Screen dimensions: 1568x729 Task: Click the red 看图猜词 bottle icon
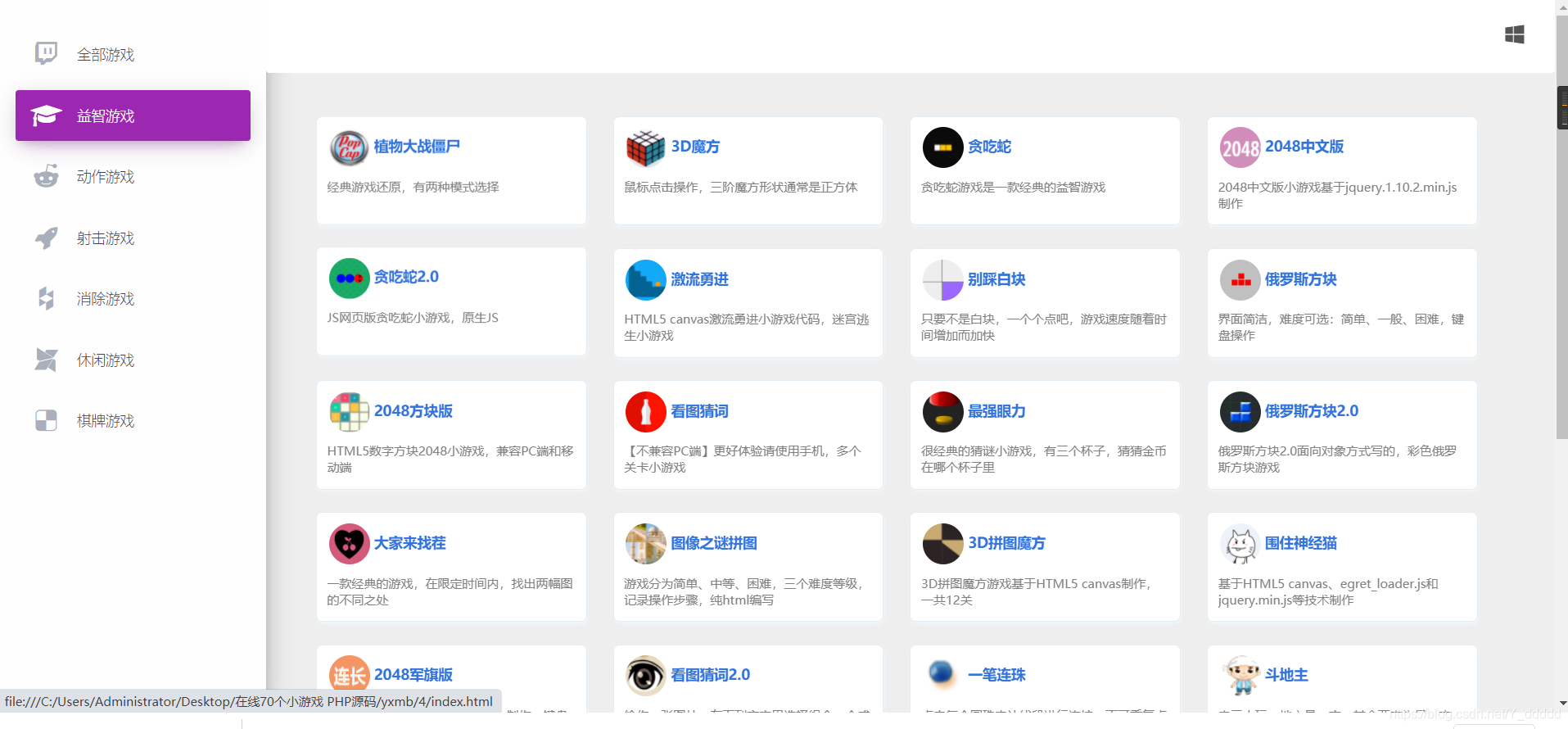[x=646, y=412]
